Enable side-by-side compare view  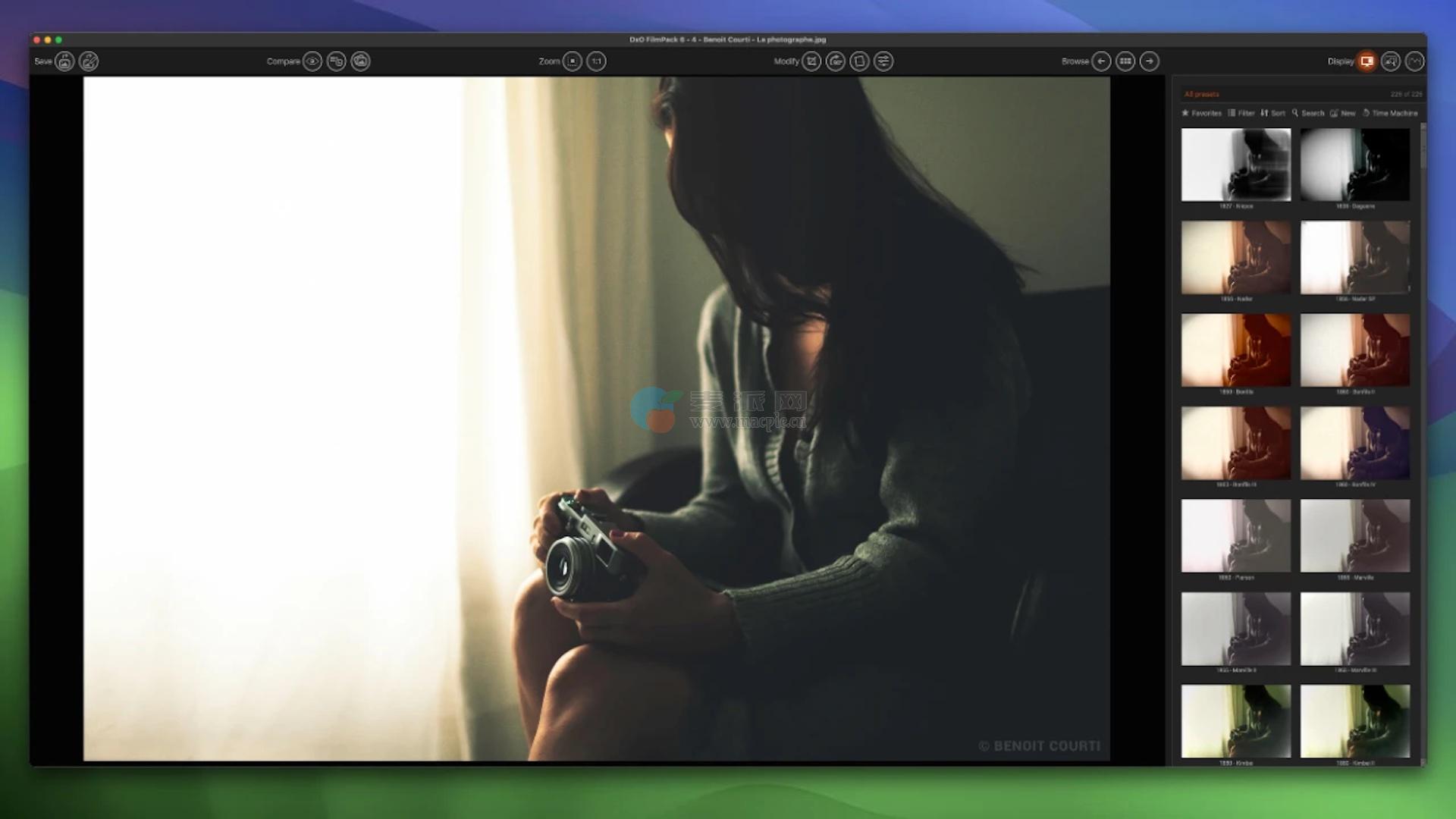tap(337, 61)
